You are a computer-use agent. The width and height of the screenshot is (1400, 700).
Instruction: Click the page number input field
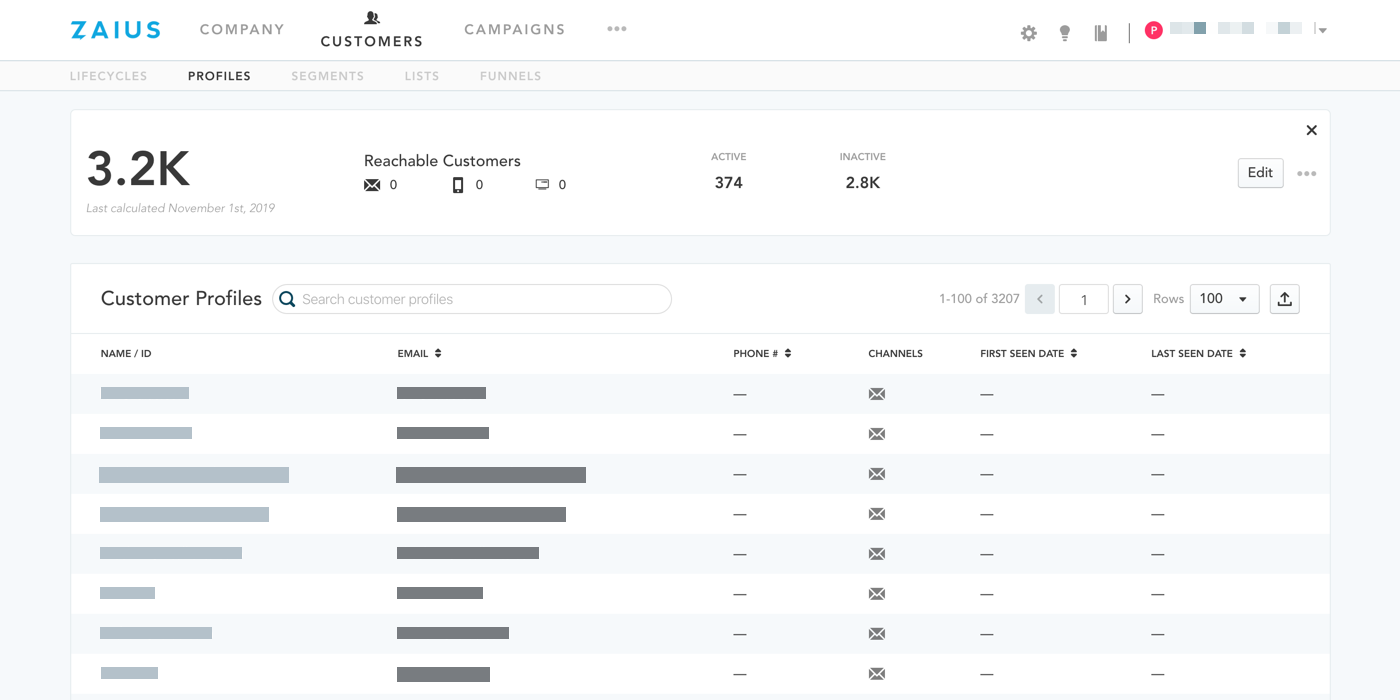[x=1084, y=299]
